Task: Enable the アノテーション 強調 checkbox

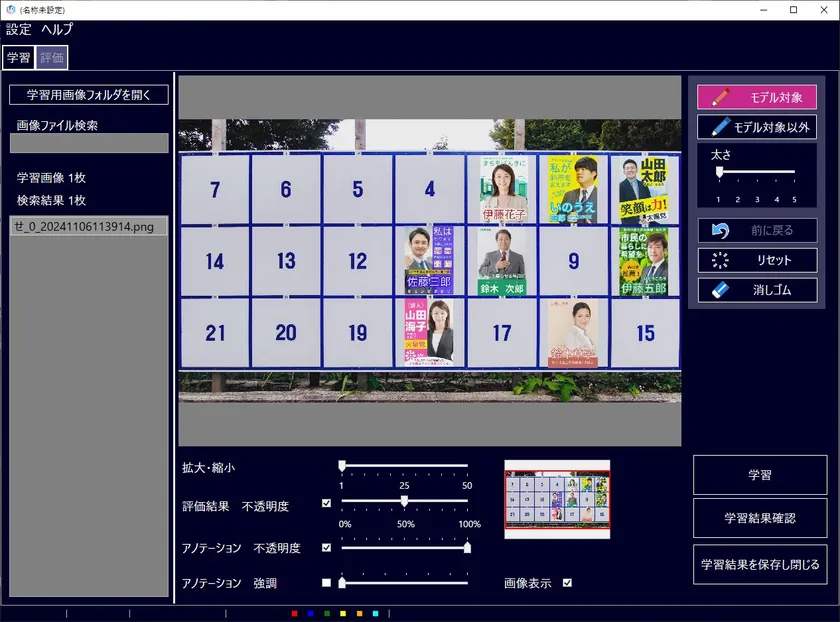Action: click(x=327, y=580)
